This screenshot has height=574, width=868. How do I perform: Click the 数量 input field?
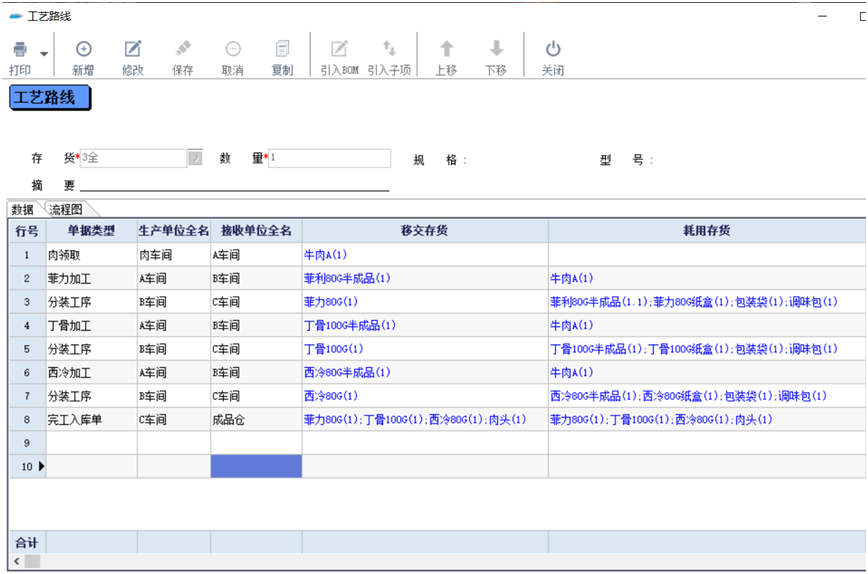click(x=329, y=158)
